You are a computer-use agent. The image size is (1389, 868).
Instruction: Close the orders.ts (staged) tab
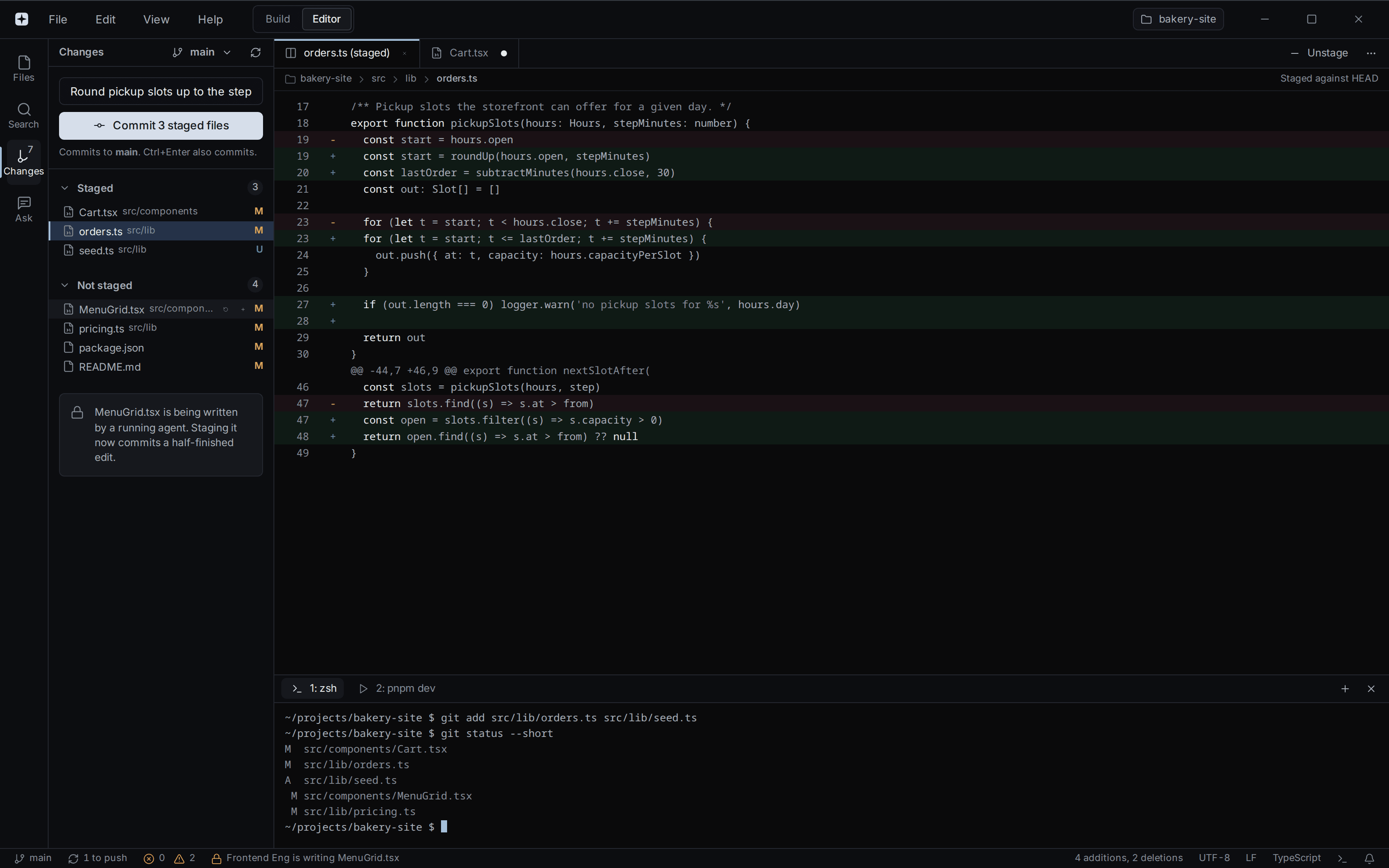coord(405,53)
